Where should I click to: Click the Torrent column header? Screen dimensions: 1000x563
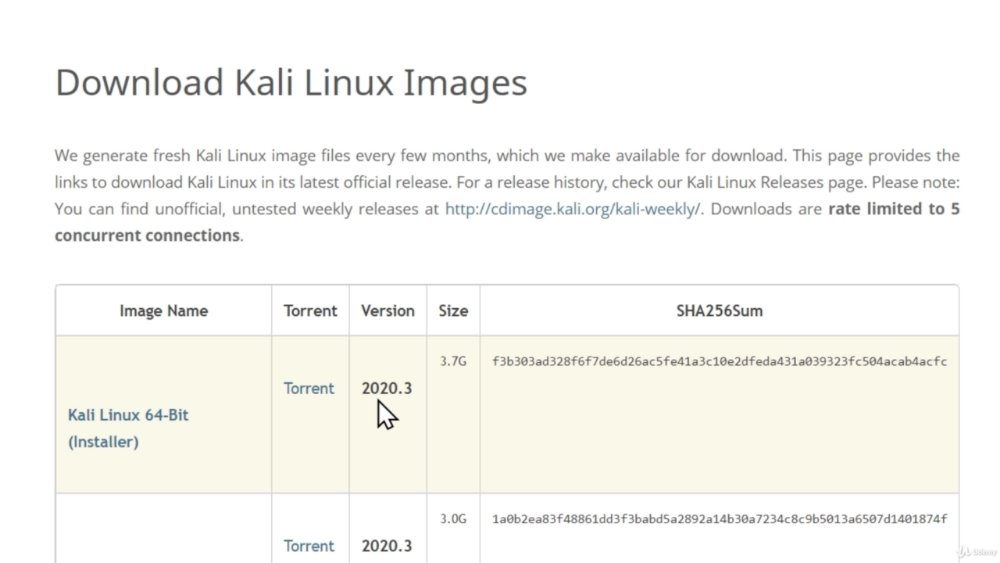(x=310, y=311)
